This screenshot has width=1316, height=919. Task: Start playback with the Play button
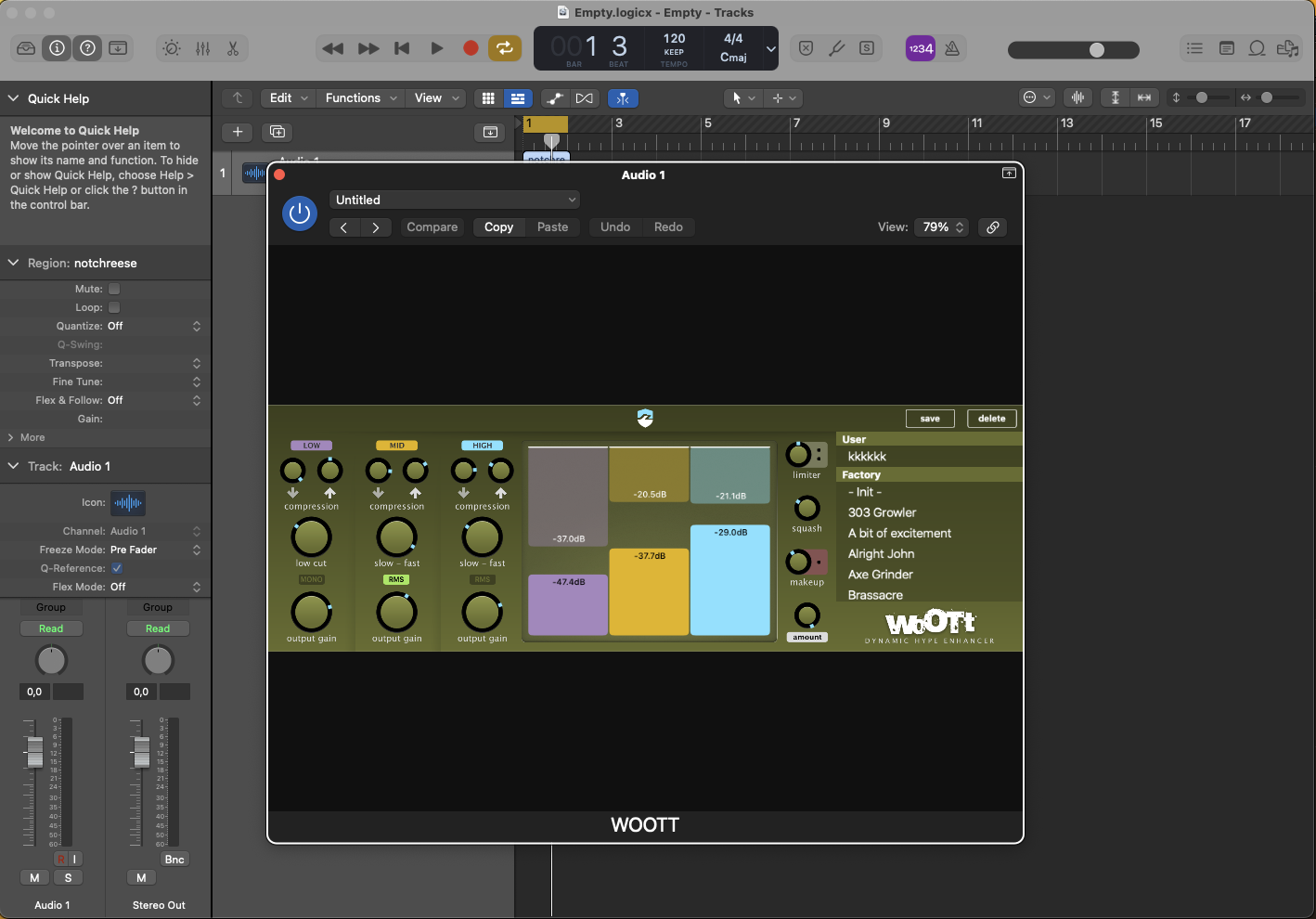click(436, 48)
